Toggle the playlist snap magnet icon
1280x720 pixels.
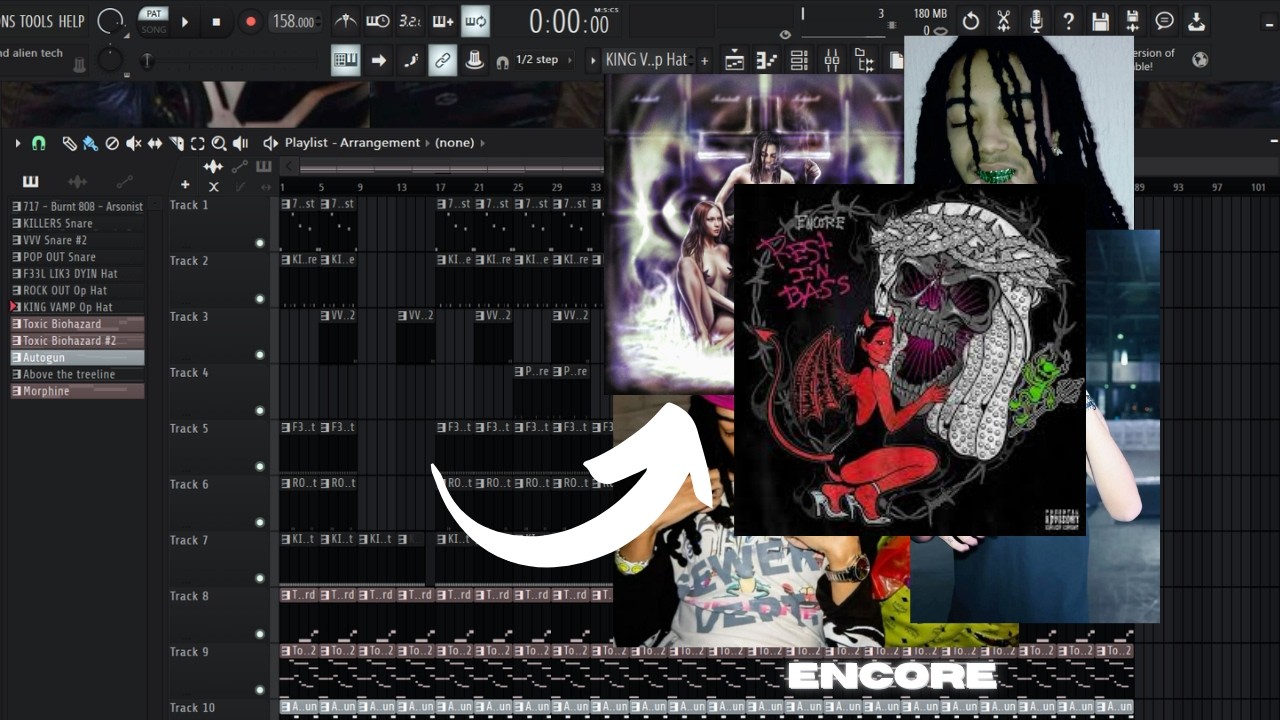[39, 143]
